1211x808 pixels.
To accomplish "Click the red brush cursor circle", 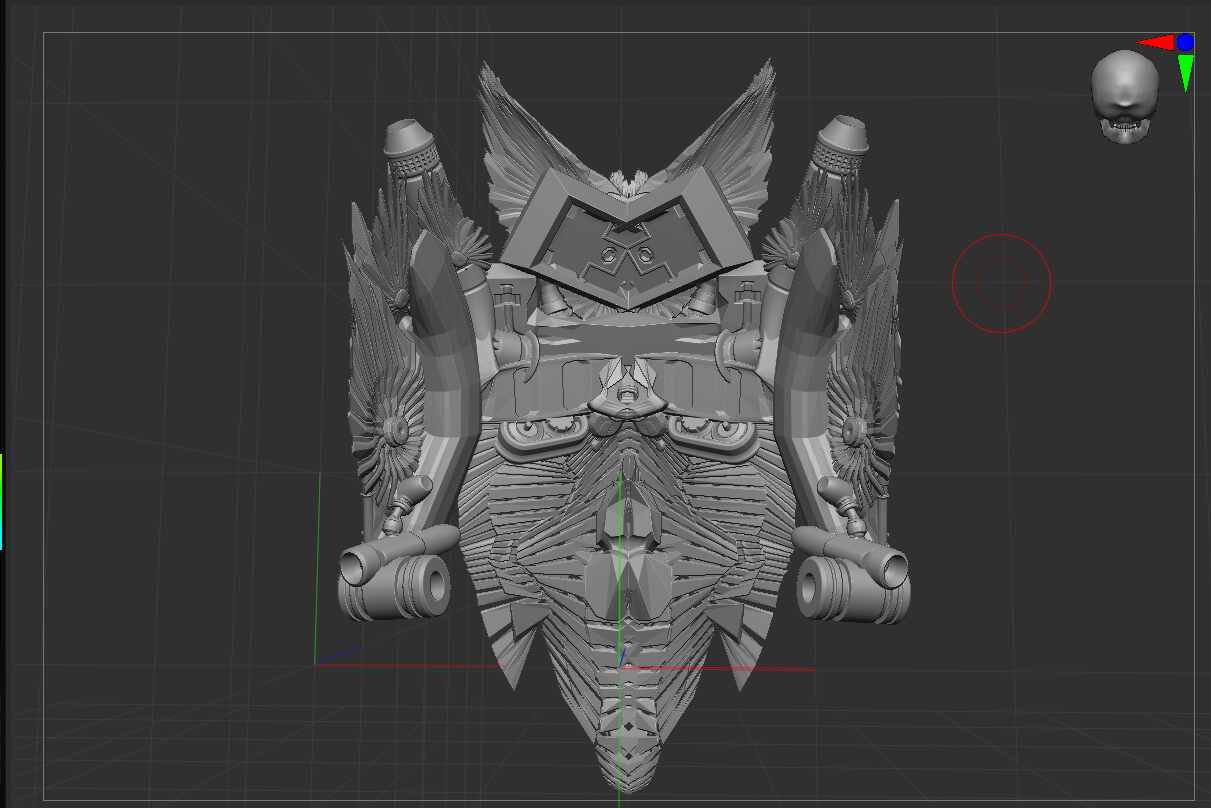I will tap(1001, 283).
